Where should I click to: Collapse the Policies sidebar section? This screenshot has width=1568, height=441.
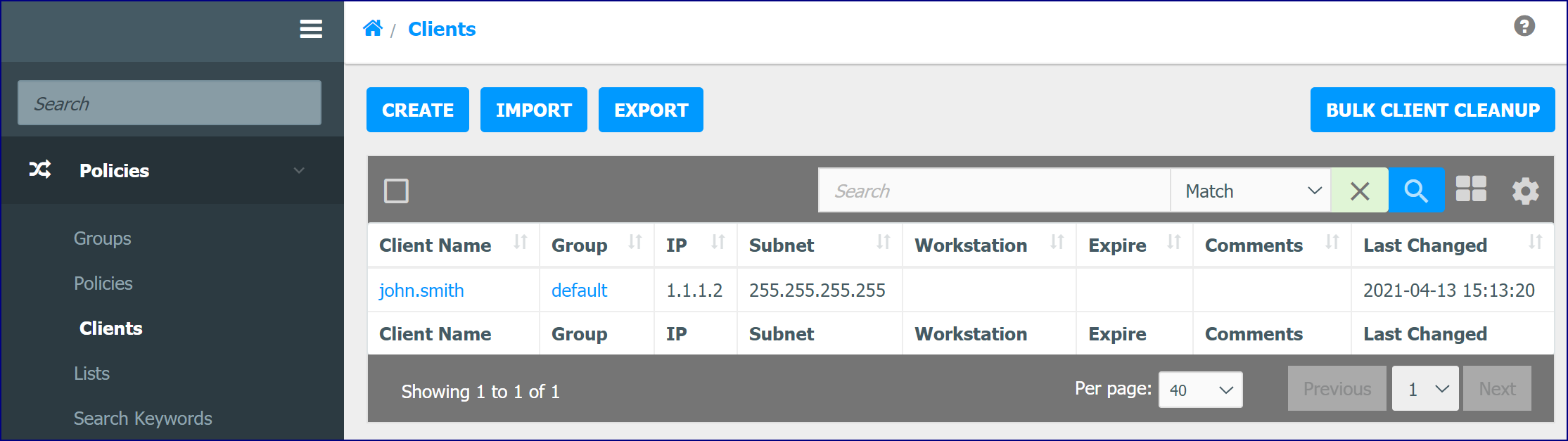click(299, 170)
